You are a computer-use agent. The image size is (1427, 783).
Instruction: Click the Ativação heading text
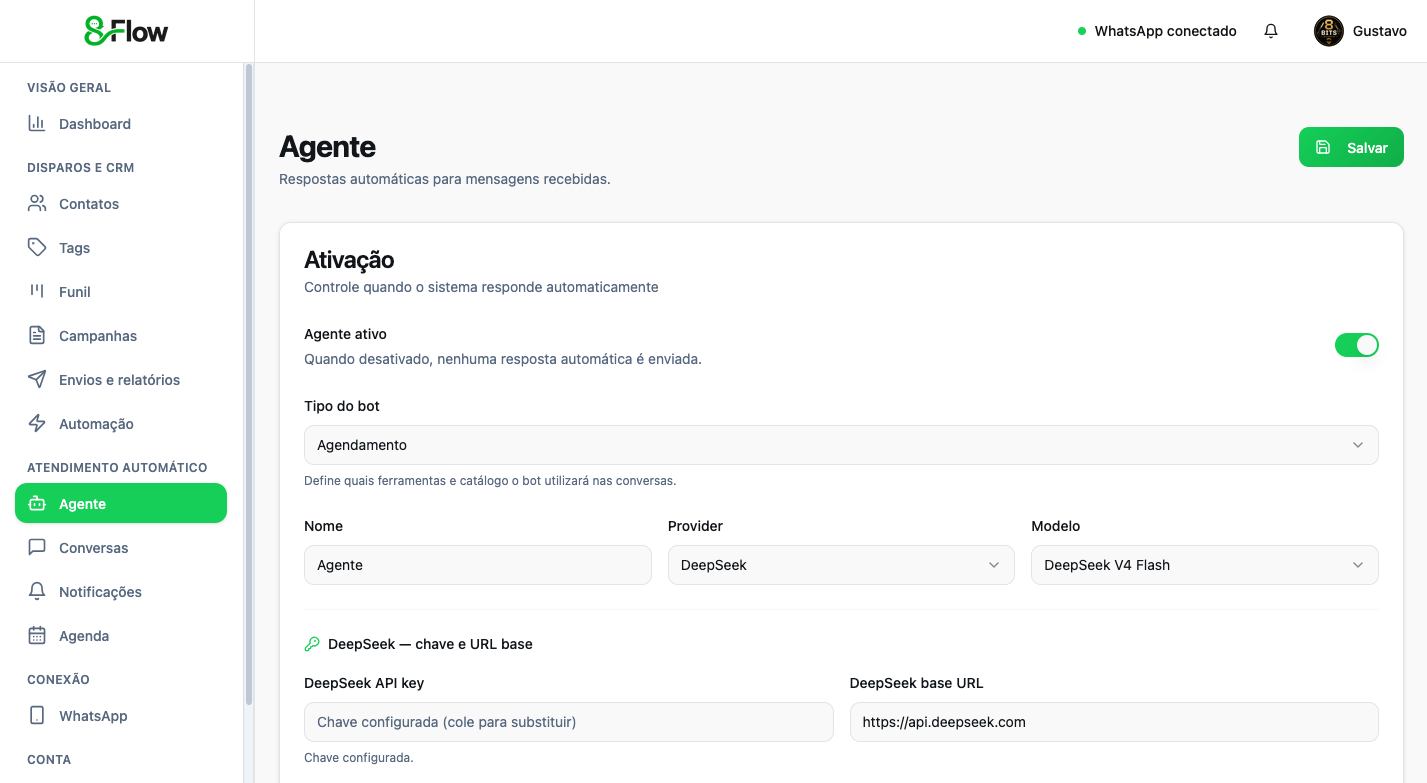point(349,260)
